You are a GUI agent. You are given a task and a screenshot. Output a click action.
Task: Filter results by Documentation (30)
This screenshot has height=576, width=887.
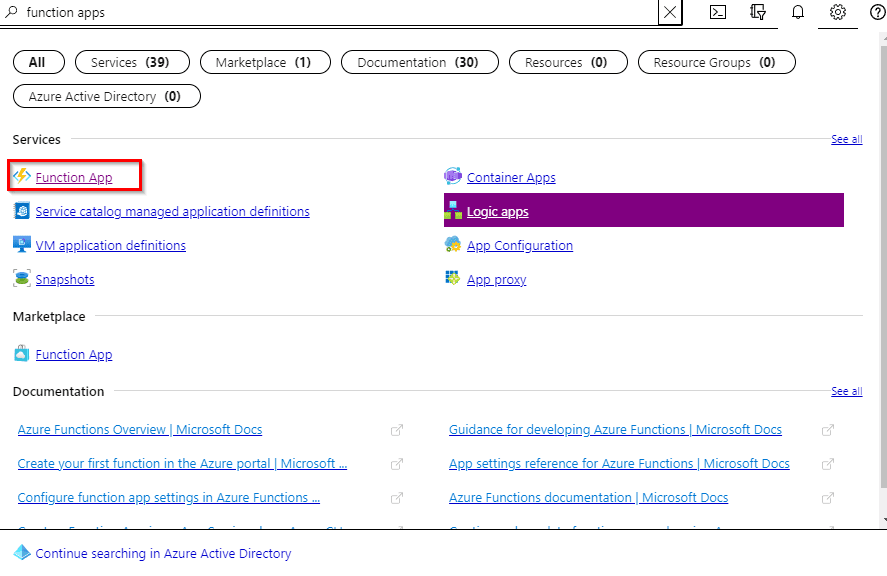(418, 62)
